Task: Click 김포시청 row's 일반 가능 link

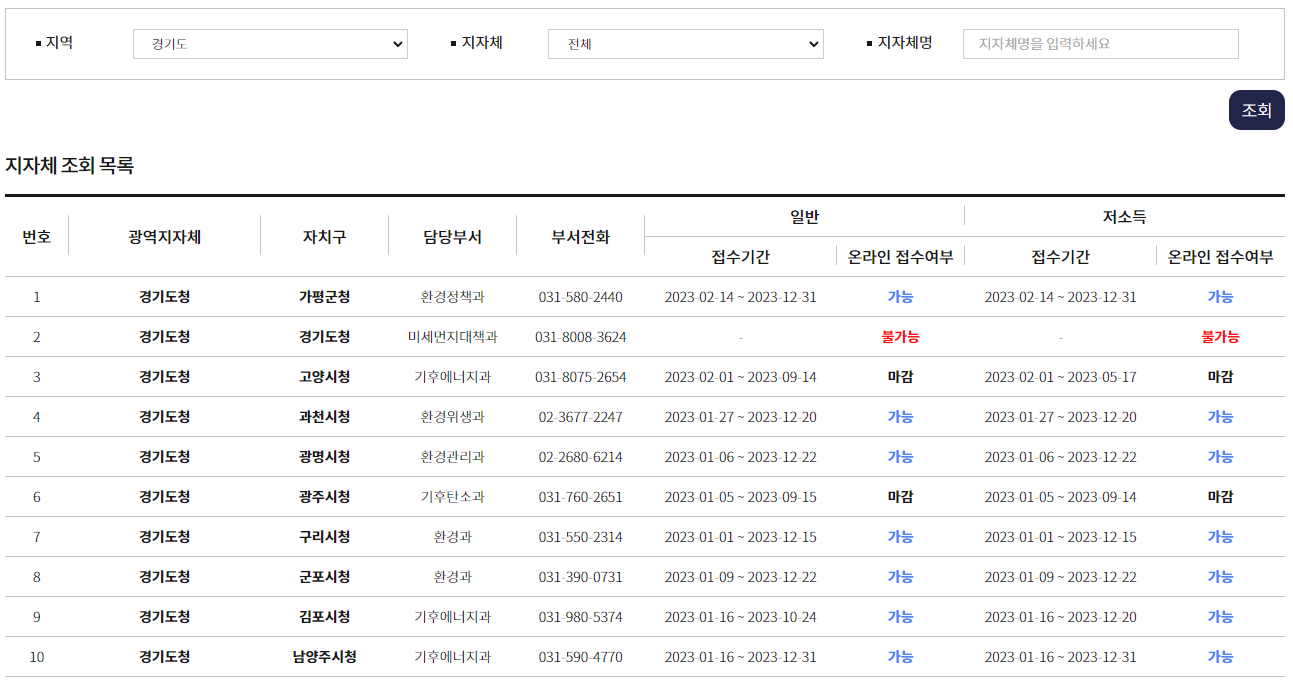Action: click(x=900, y=617)
